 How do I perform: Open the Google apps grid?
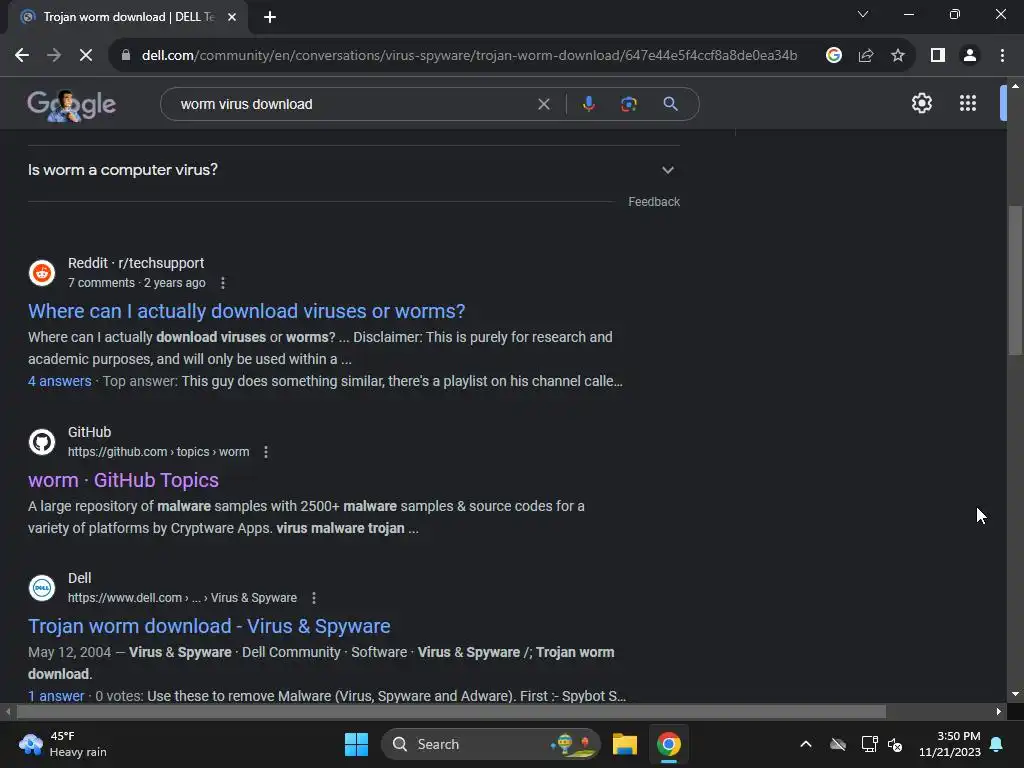tap(968, 103)
